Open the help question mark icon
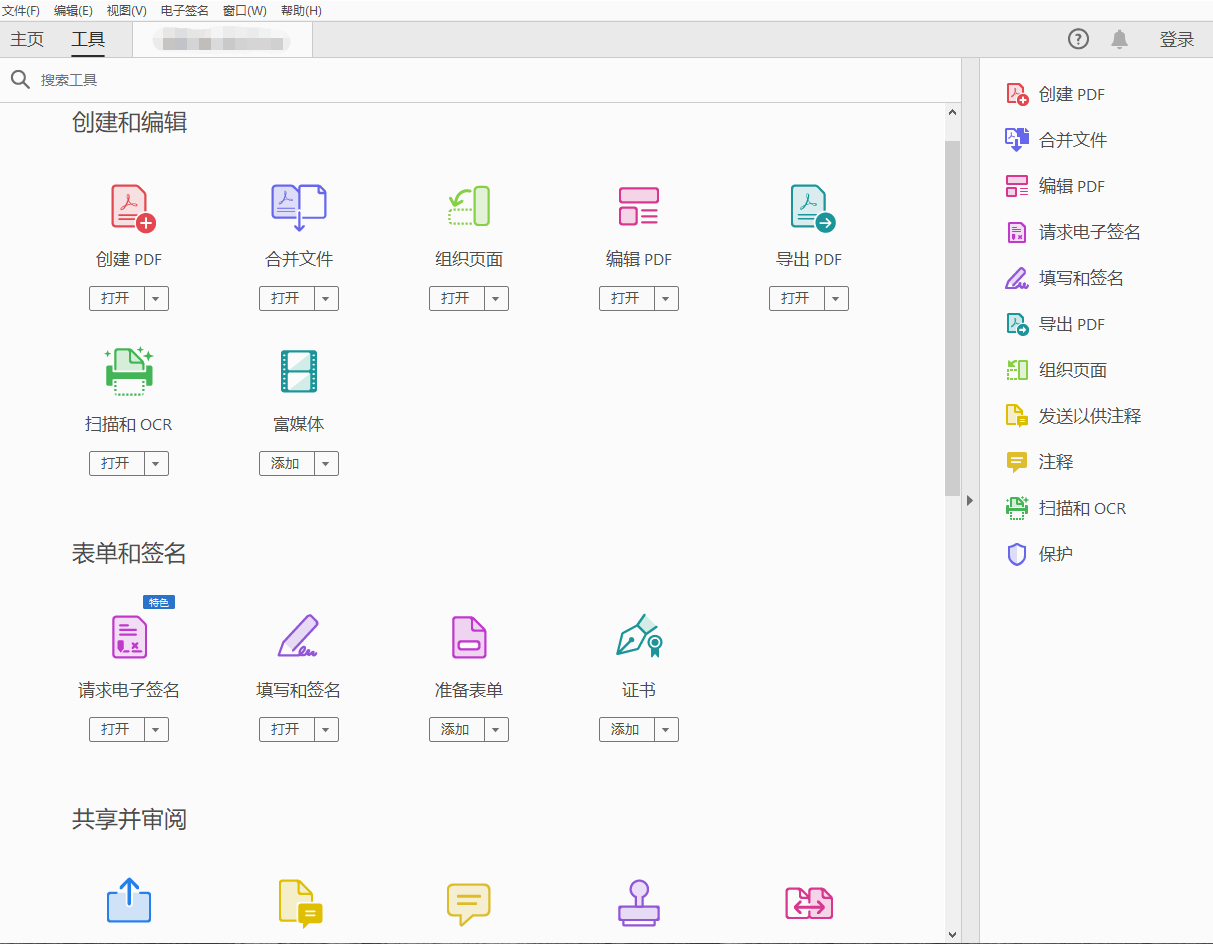Image resolution: width=1213 pixels, height=944 pixels. (1078, 39)
